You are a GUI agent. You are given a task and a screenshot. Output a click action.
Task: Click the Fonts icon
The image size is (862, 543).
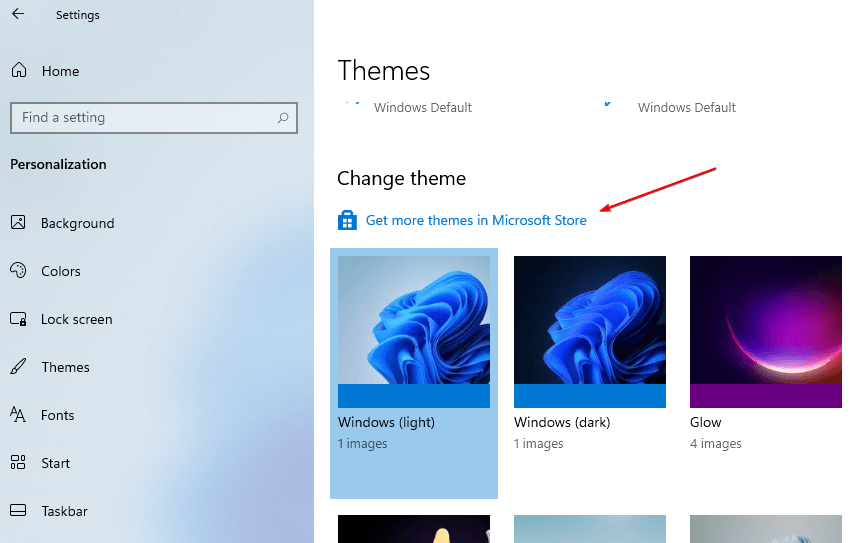pyautogui.click(x=18, y=414)
